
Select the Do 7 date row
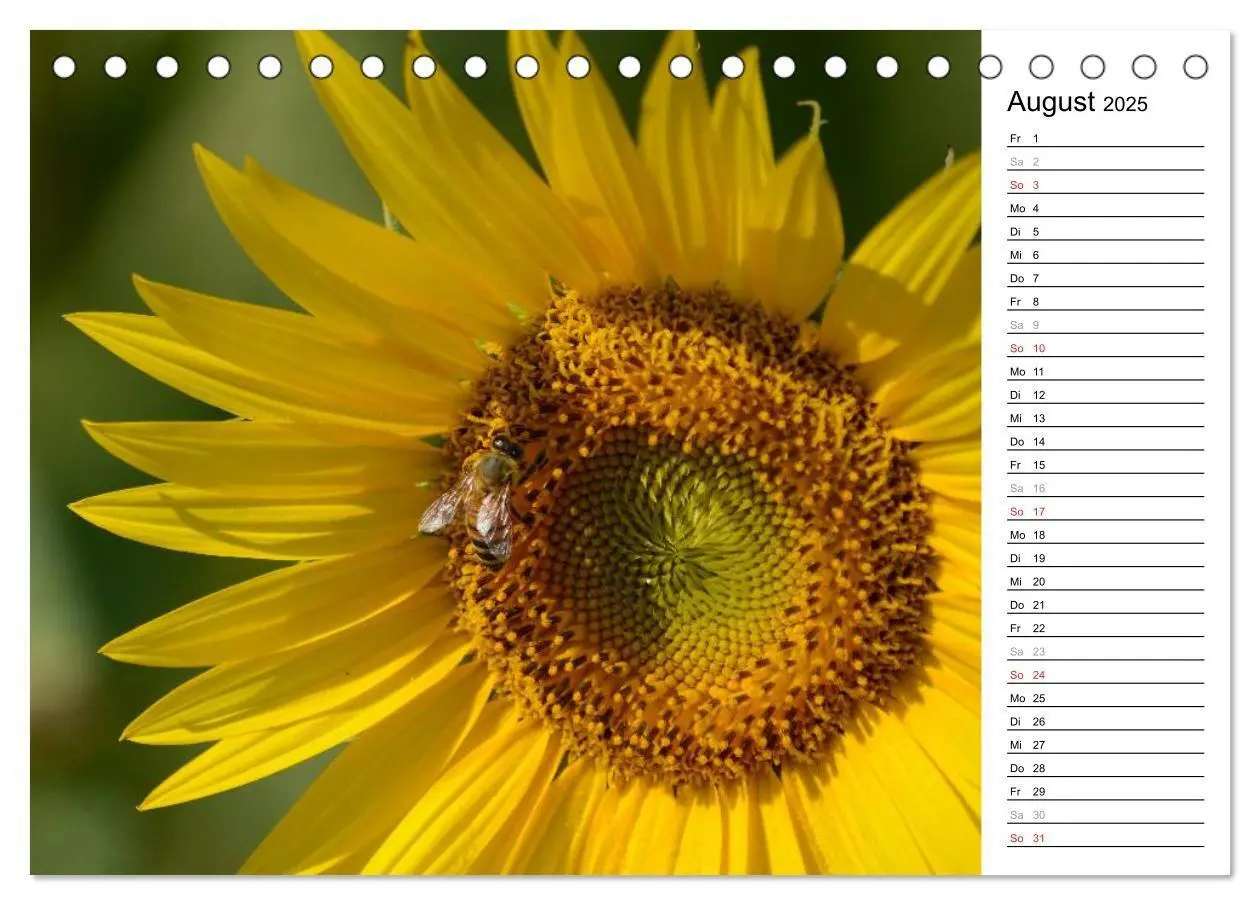(x=1105, y=278)
